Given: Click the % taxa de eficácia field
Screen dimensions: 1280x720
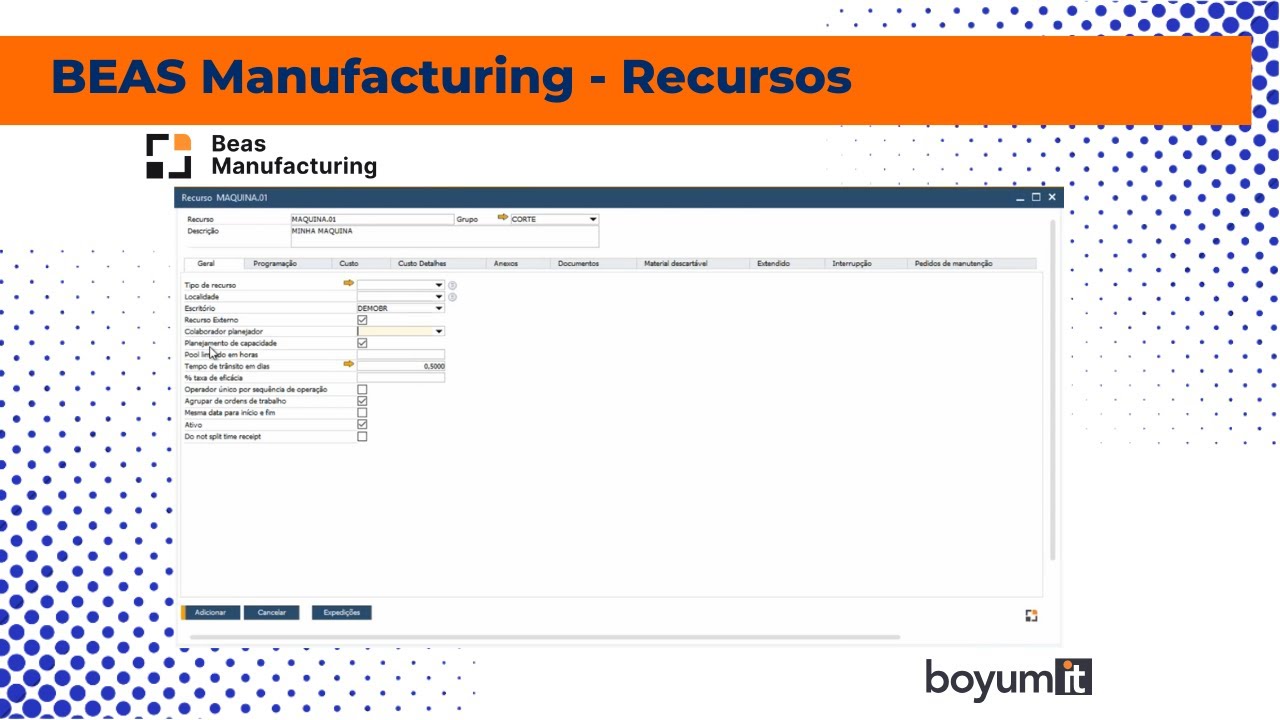Looking at the screenshot, I should pos(401,378).
